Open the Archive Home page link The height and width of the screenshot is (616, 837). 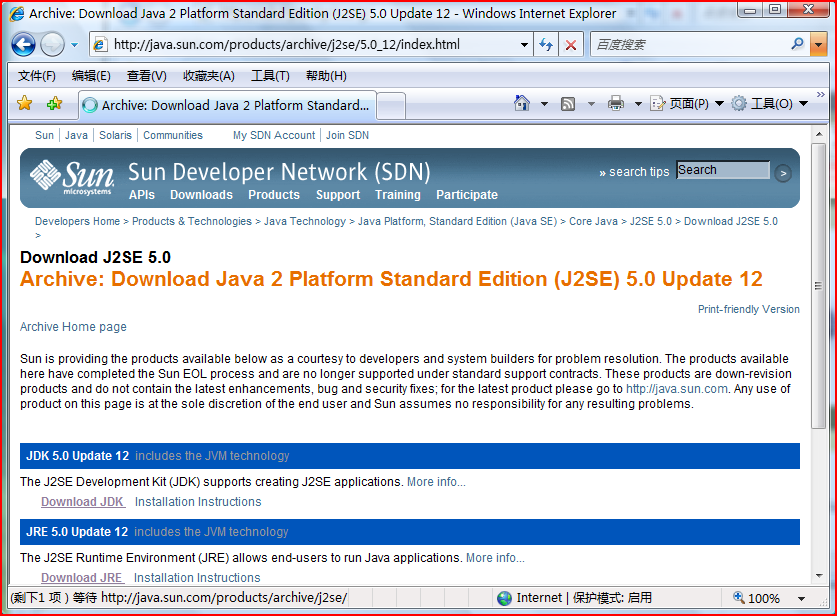click(73, 327)
